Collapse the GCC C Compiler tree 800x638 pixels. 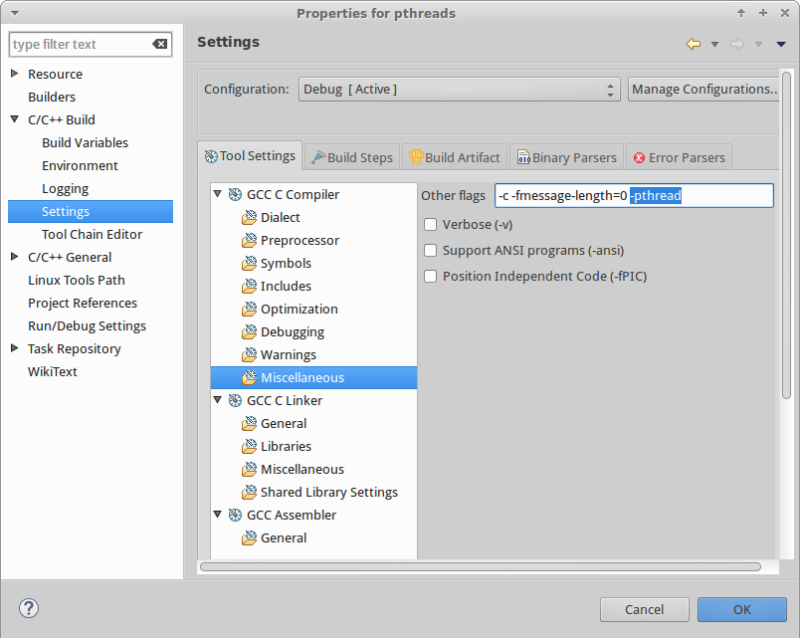pos(218,194)
